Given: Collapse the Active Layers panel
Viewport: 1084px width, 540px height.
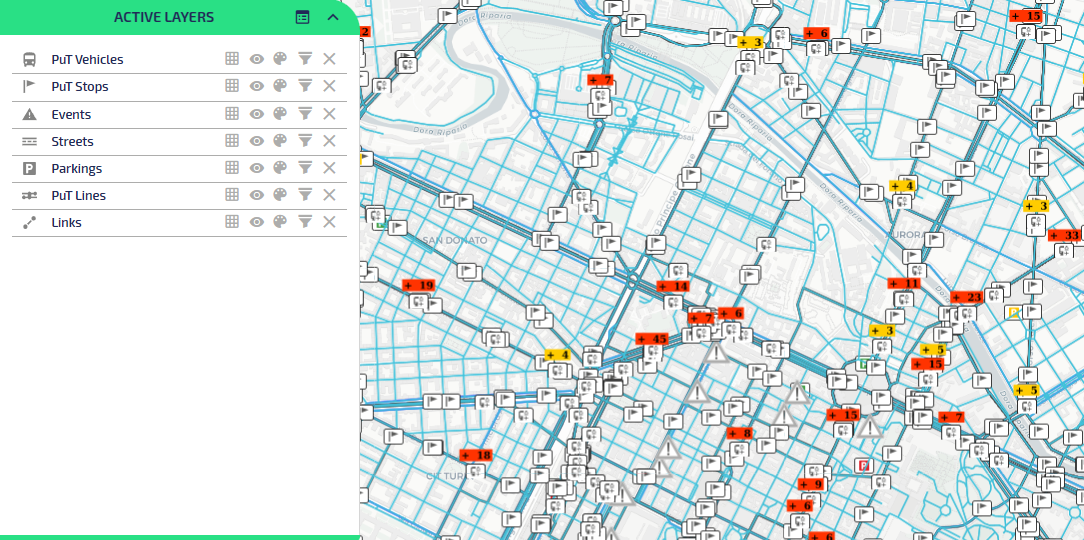Looking at the screenshot, I should click(333, 17).
